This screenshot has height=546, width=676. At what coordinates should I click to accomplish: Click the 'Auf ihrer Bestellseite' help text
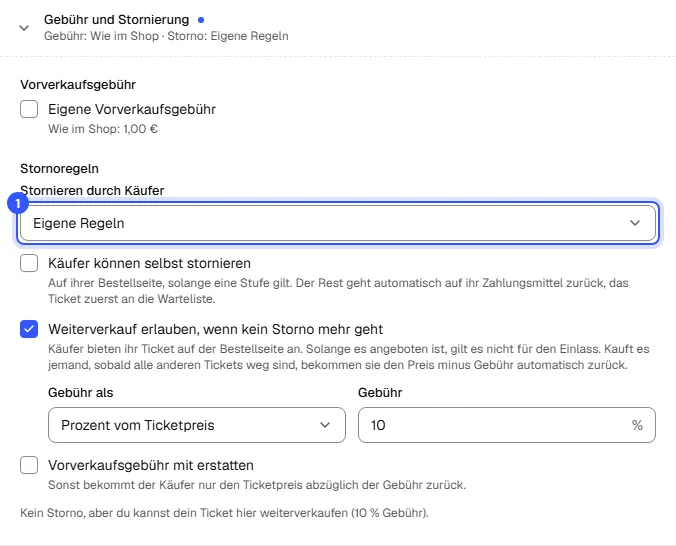pyautogui.click(x=338, y=291)
